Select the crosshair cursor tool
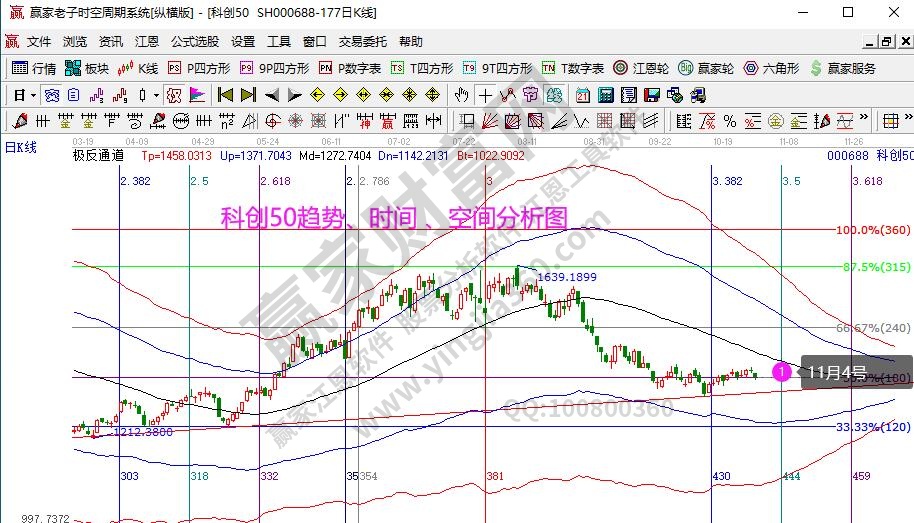914x523 pixels. point(485,95)
